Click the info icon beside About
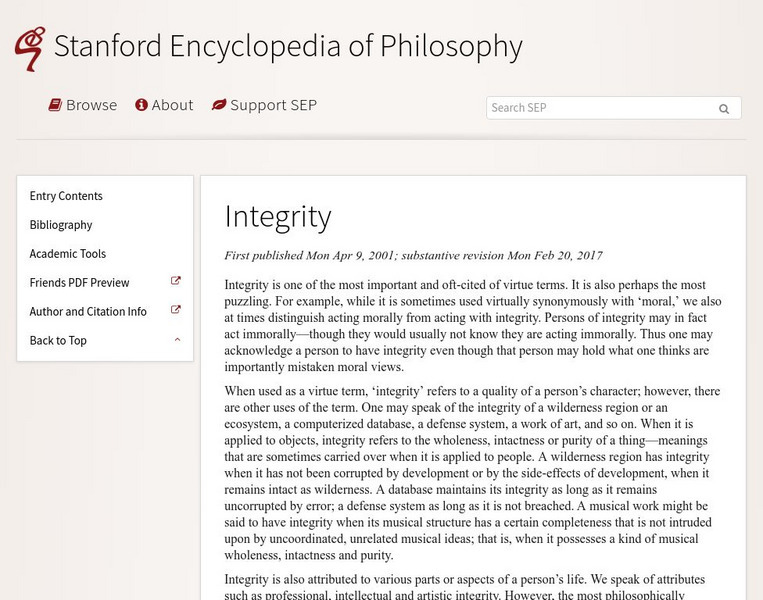This screenshot has width=763, height=600. 142,105
